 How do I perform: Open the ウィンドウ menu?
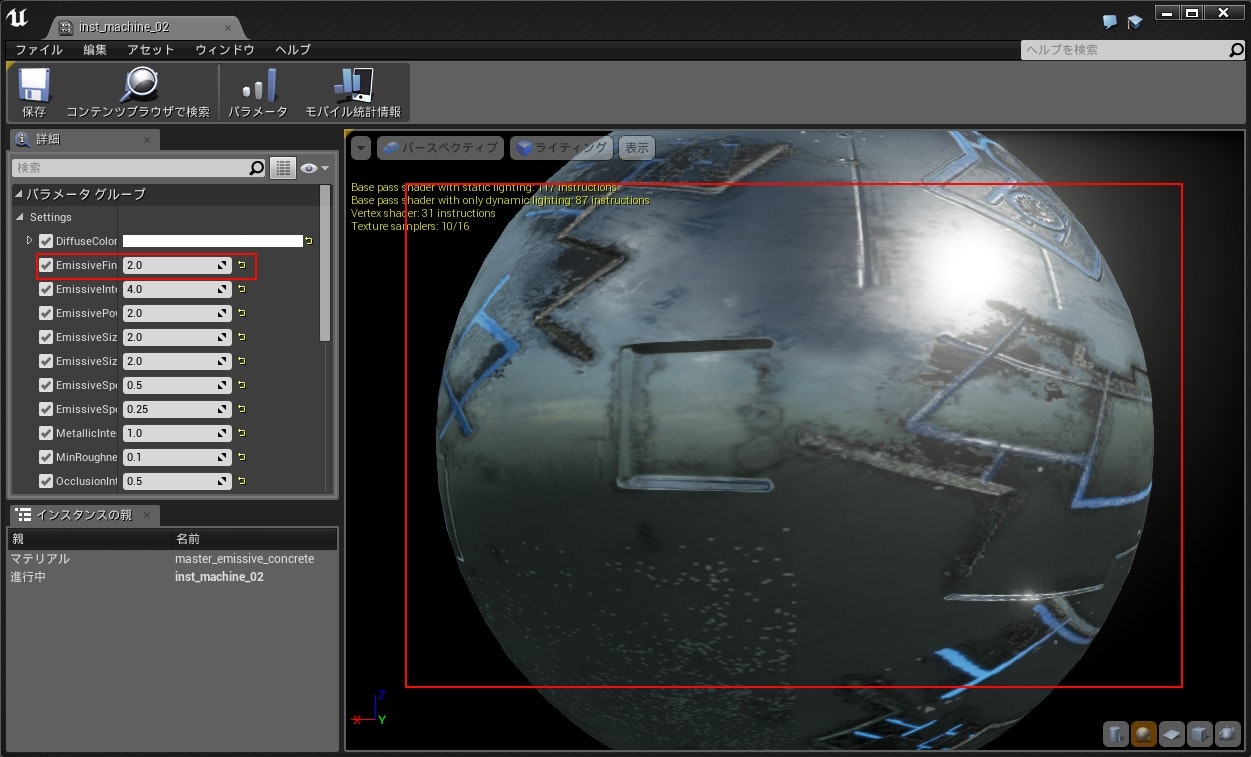point(224,49)
